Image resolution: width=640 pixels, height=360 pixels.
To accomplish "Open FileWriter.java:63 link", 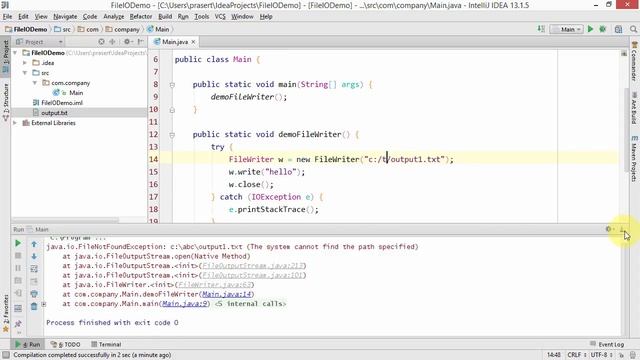I will point(214,284).
